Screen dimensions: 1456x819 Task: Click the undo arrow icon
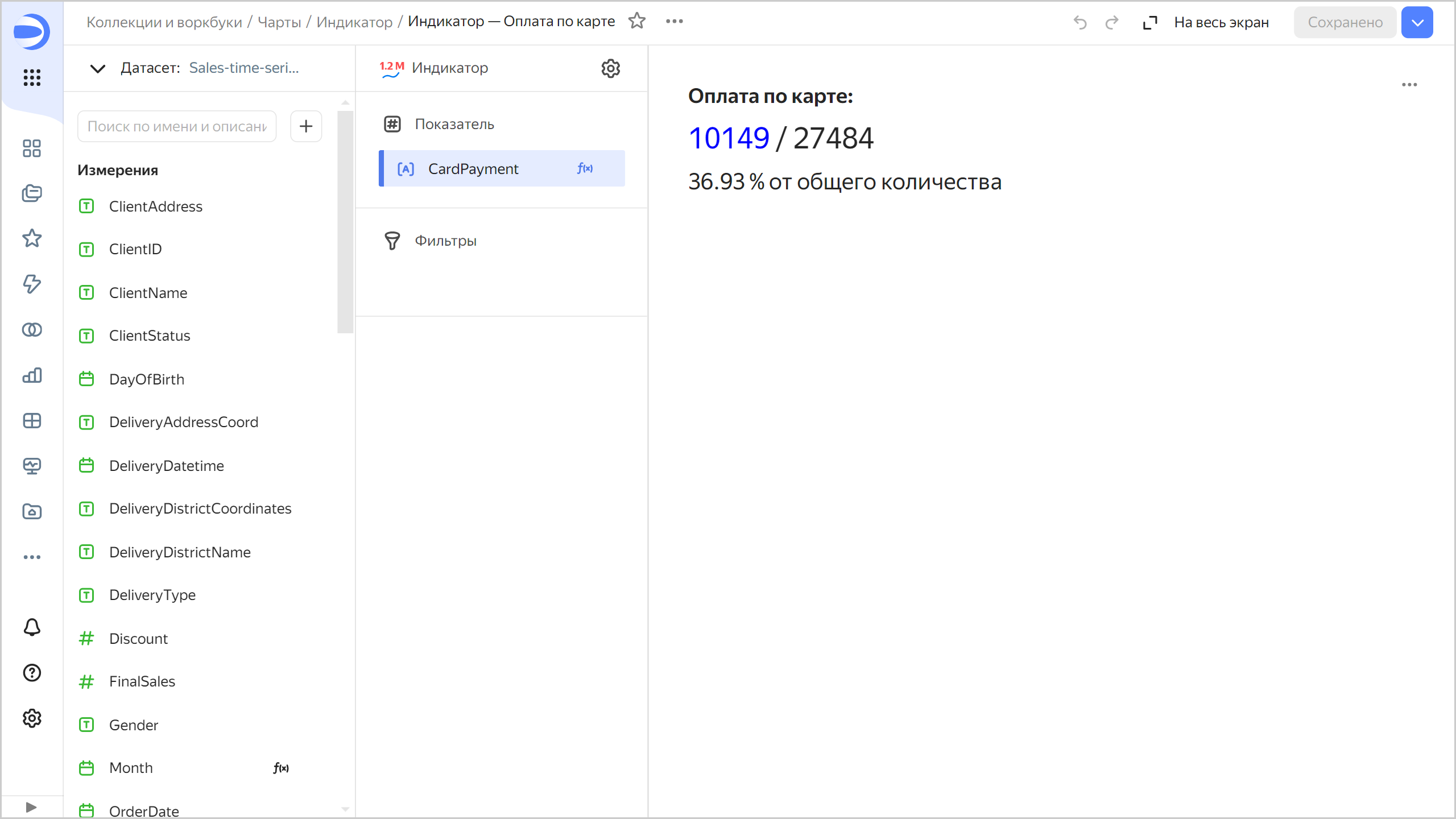pyautogui.click(x=1080, y=23)
